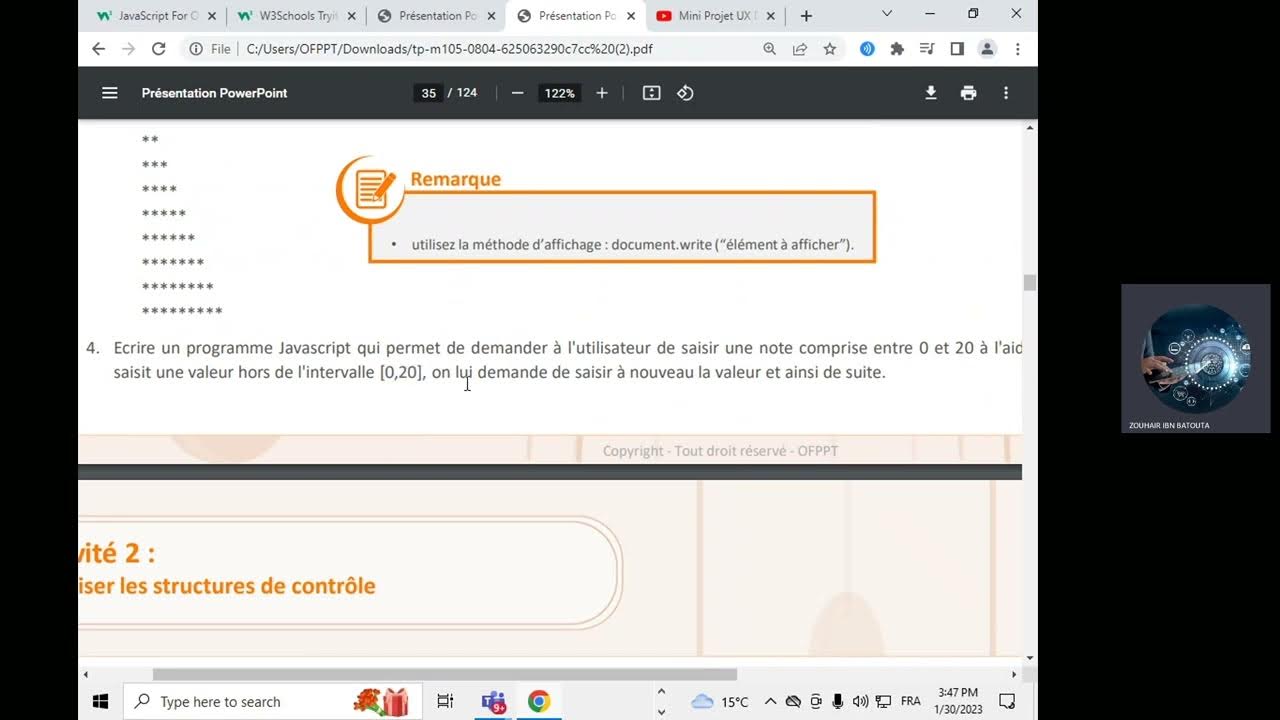
Task: Open the Chrome three-dot menu
Action: click(x=1018, y=49)
